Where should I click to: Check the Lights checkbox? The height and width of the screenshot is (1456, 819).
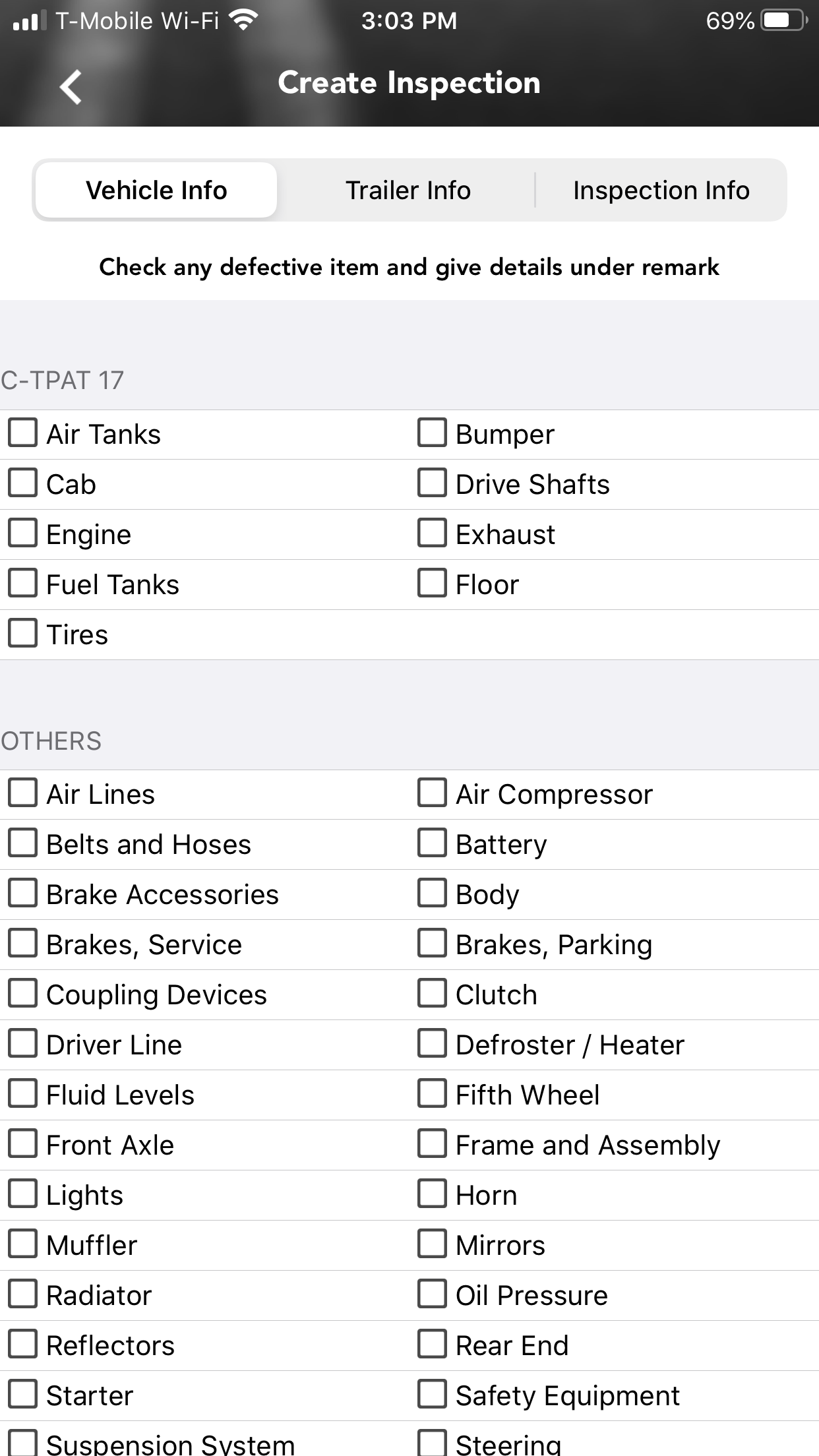pyautogui.click(x=23, y=1194)
